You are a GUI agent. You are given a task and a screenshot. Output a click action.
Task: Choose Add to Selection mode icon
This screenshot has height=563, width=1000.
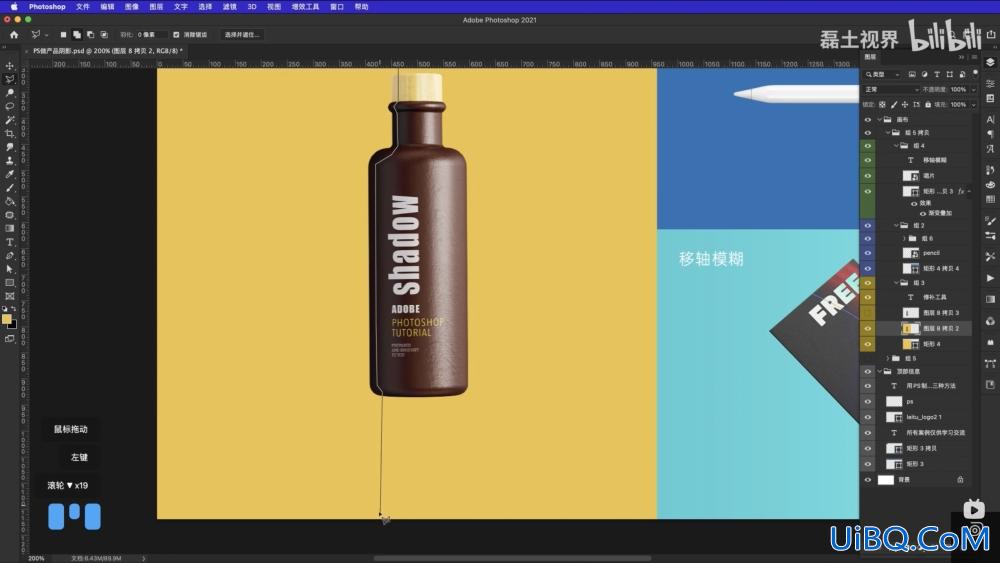click(77, 34)
